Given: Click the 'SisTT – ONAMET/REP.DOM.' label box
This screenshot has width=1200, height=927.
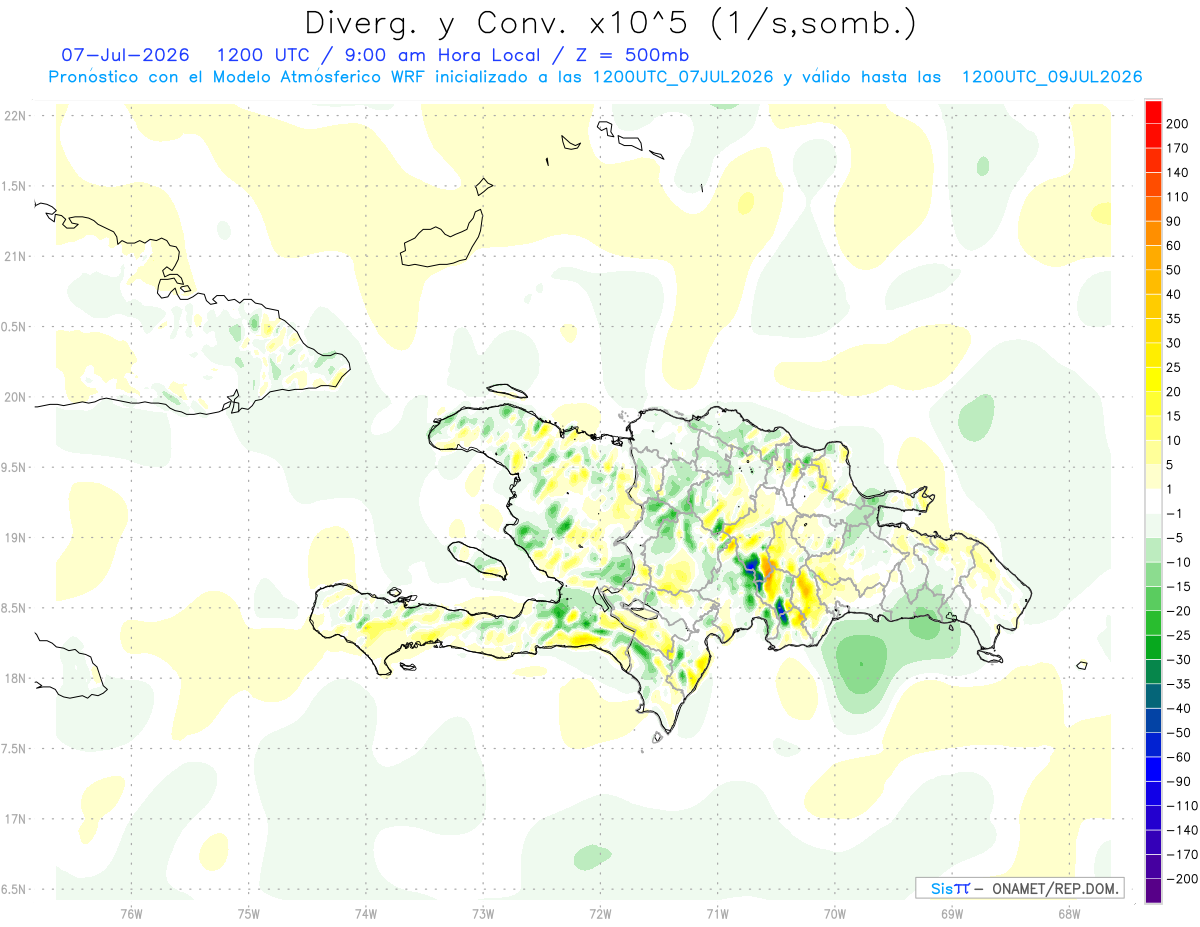Looking at the screenshot, I should pos(1019,888).
